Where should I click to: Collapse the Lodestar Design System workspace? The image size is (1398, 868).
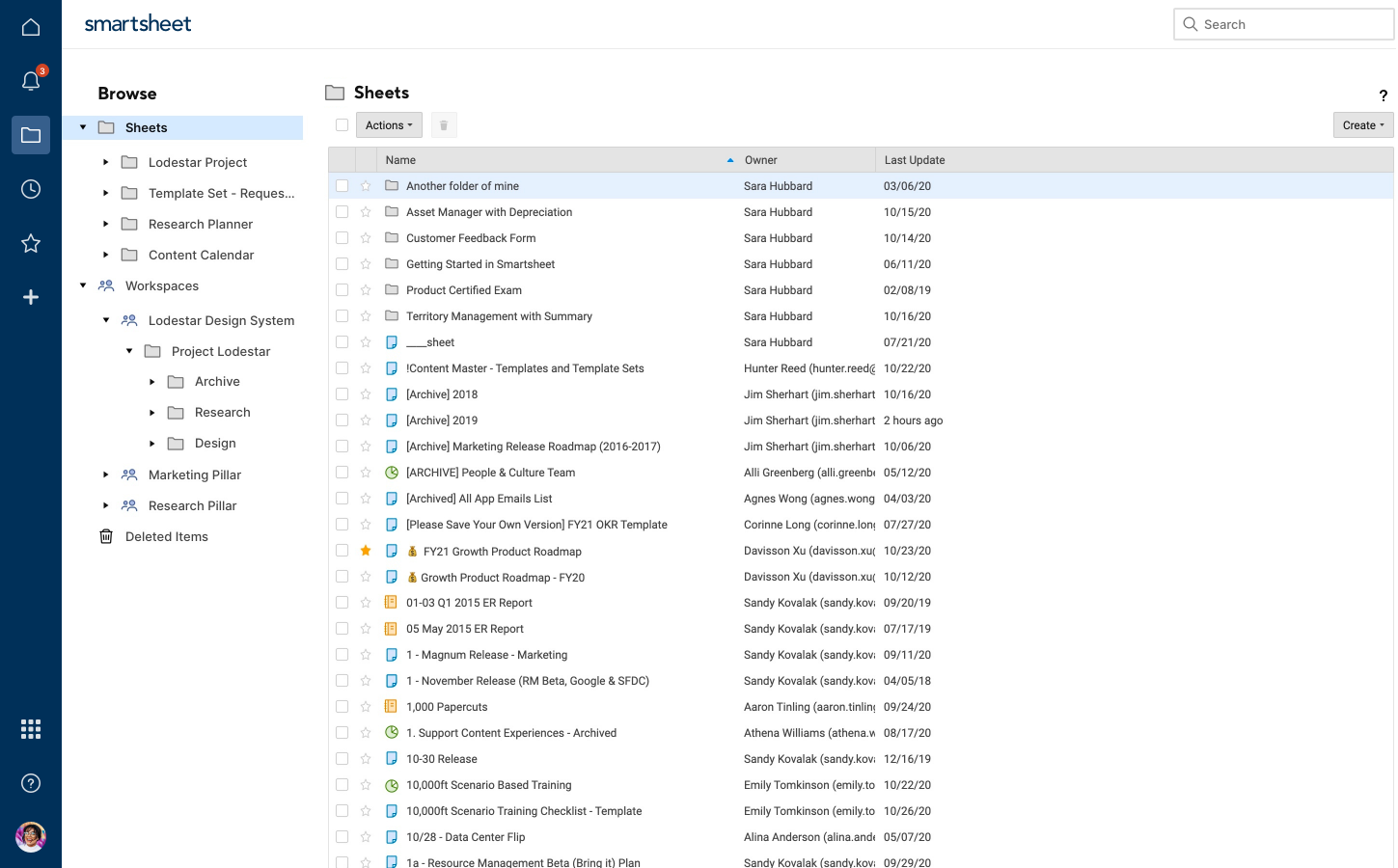pyautogui.click(x=106, y=320)
